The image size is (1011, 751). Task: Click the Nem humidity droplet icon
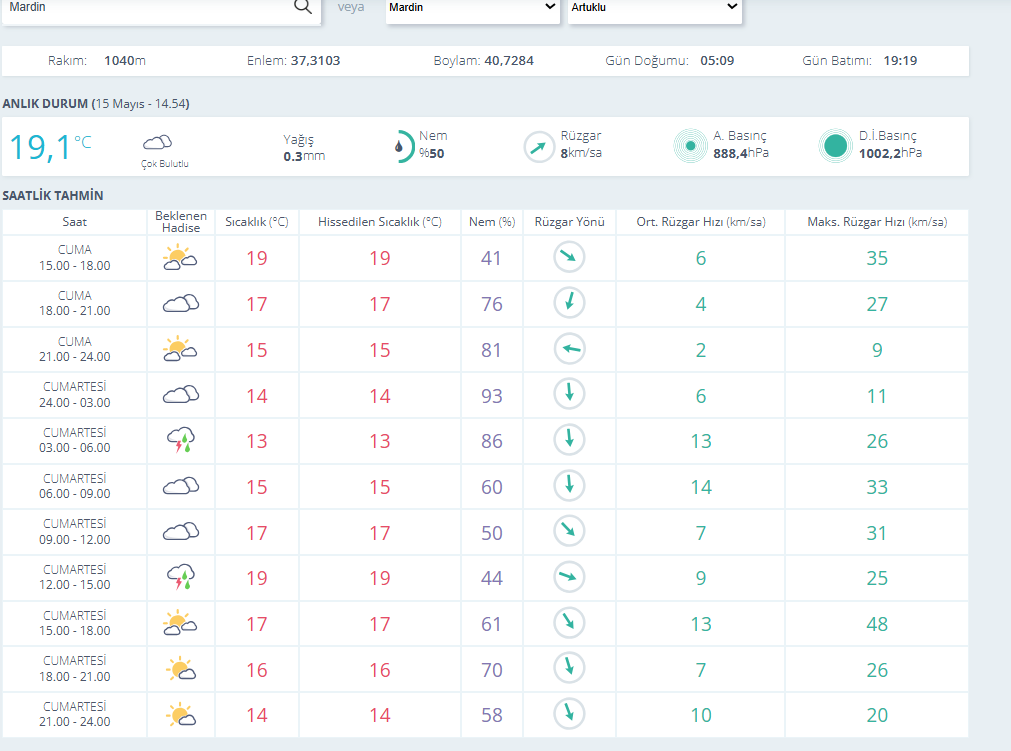coord(402,146)
